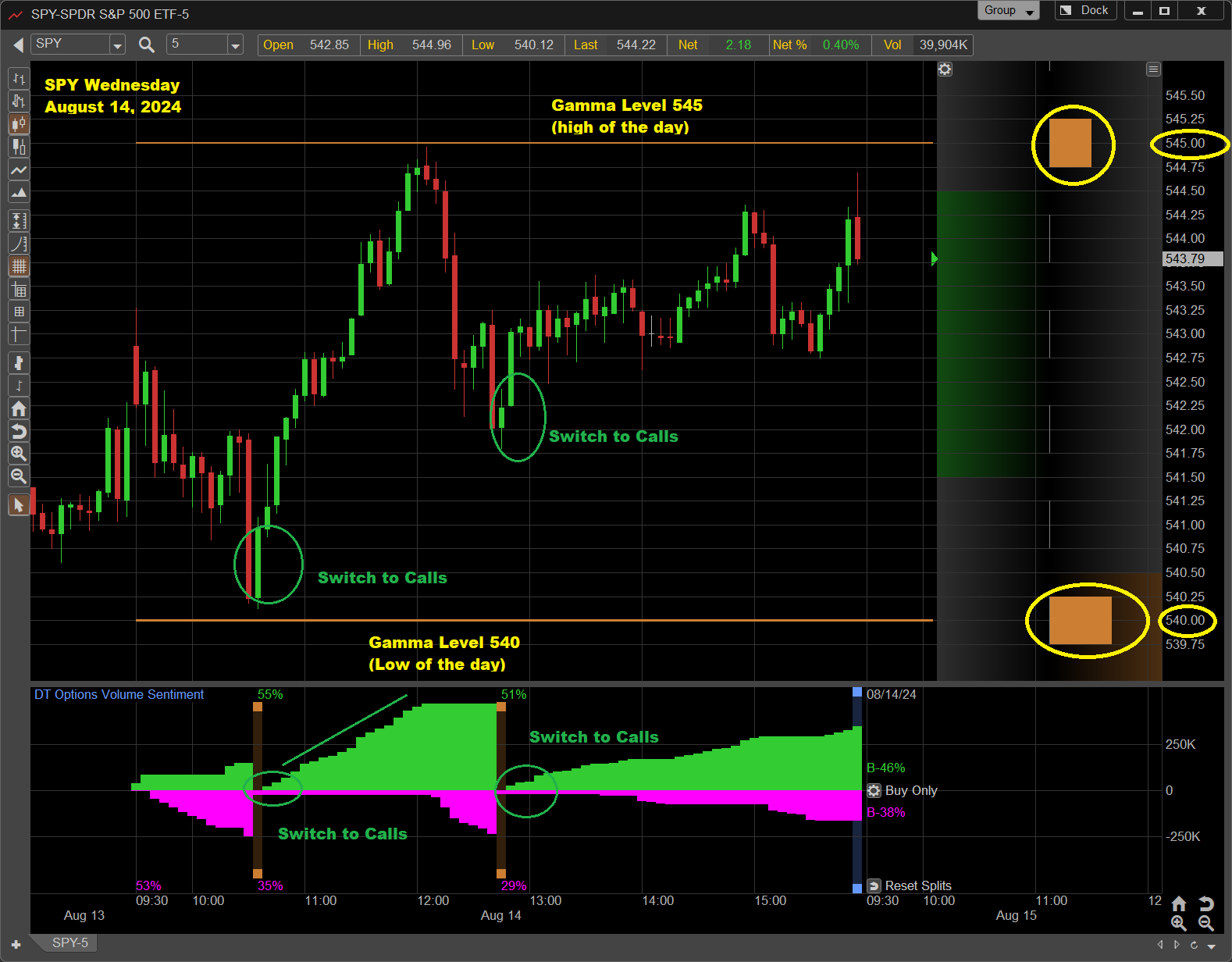This screenshot has height=962, width=1232.
Task: Click the first orange split marker top handle
Action: point(258,707)
